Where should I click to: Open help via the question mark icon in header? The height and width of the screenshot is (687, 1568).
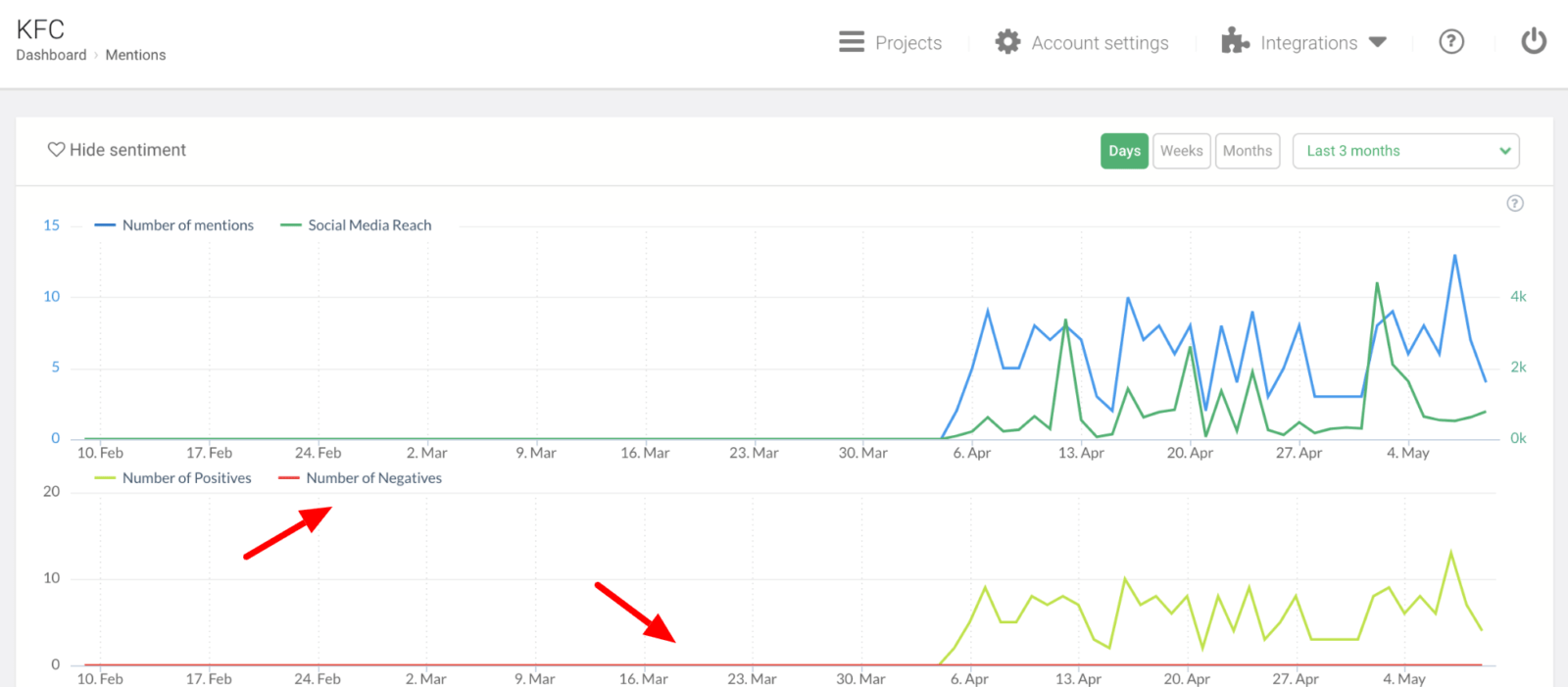point(1450,41)
